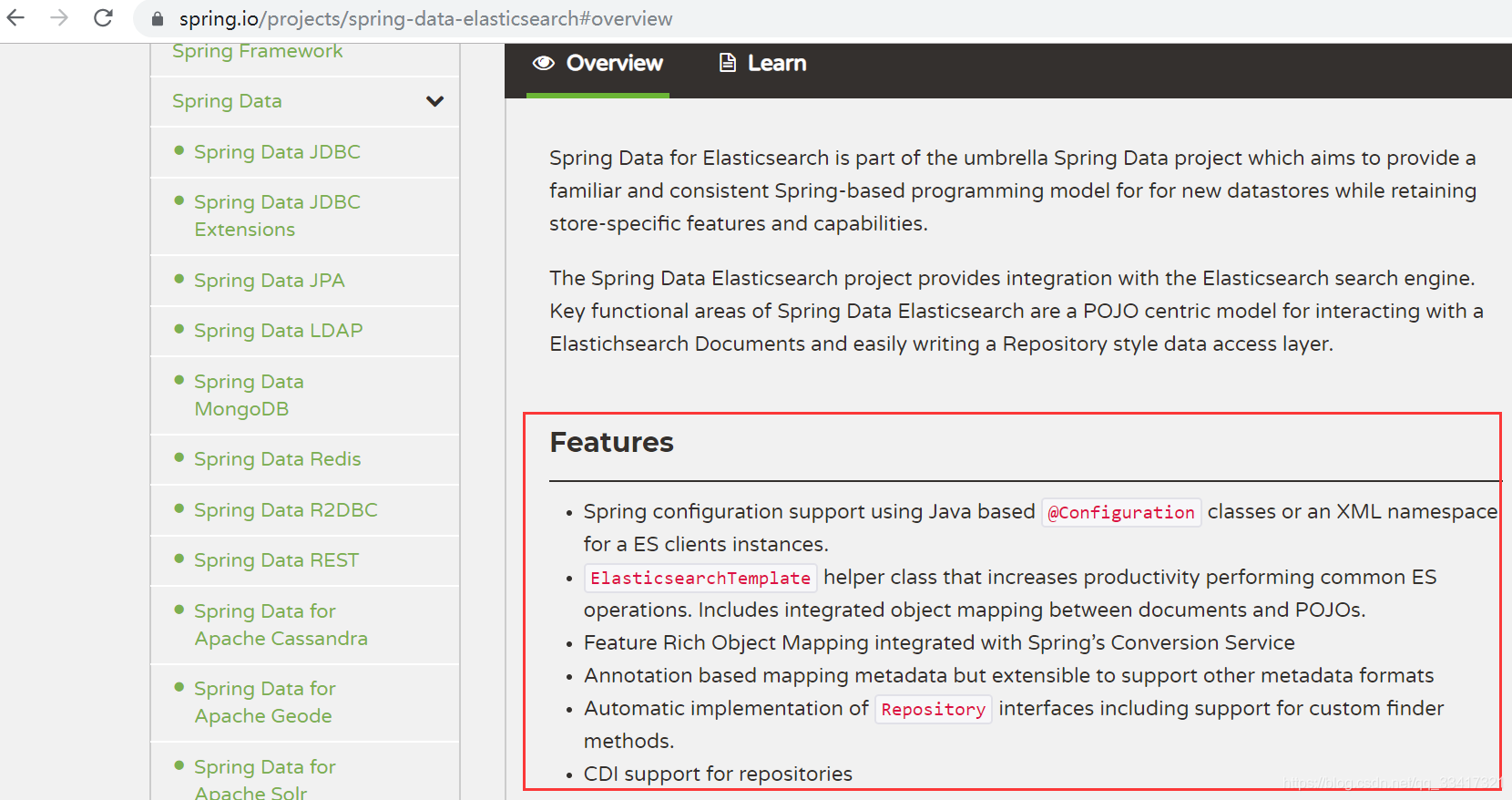This screenshot has height=800, width=1512.
Task: Open Spring Data R2DBC link
Action: (285, 510)
